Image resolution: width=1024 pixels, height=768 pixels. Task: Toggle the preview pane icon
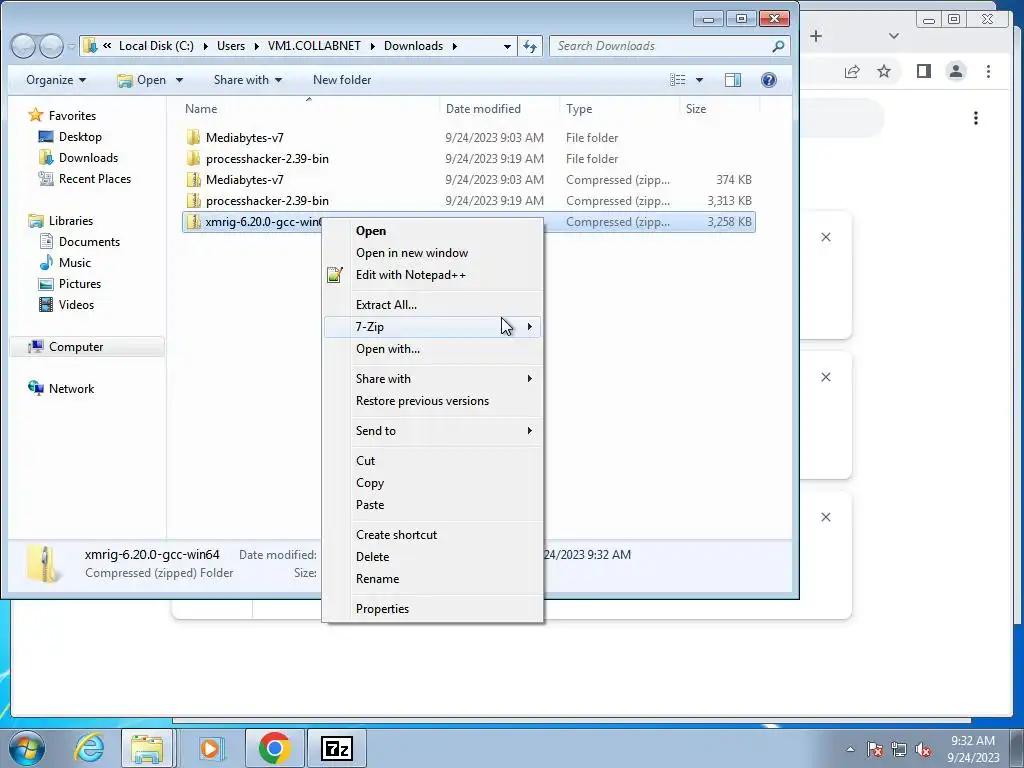(x=733, y=80)
